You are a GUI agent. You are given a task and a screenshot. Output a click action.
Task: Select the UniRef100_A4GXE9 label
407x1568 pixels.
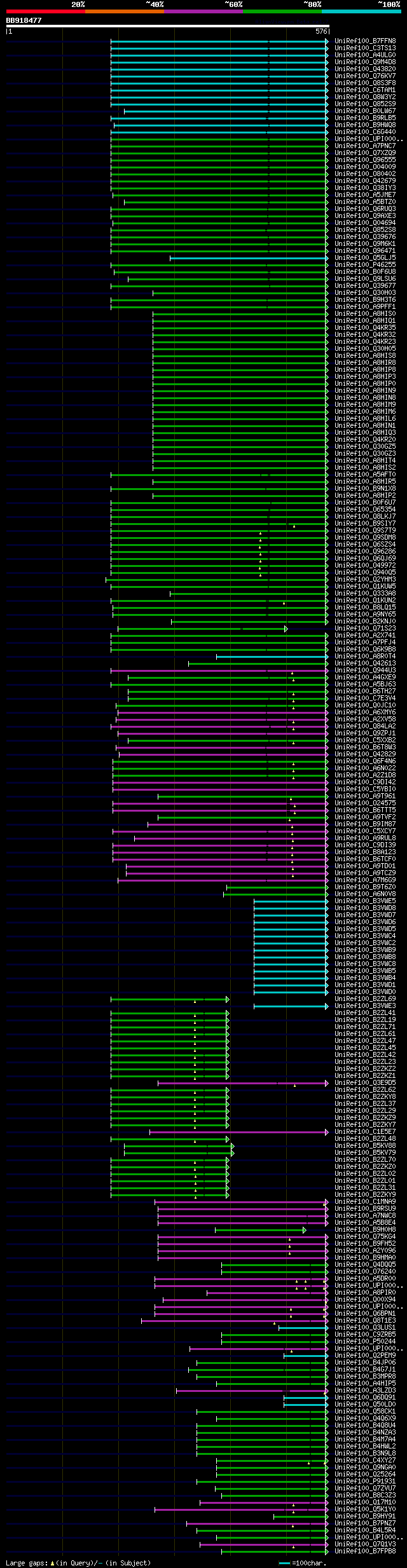[365, 677]
